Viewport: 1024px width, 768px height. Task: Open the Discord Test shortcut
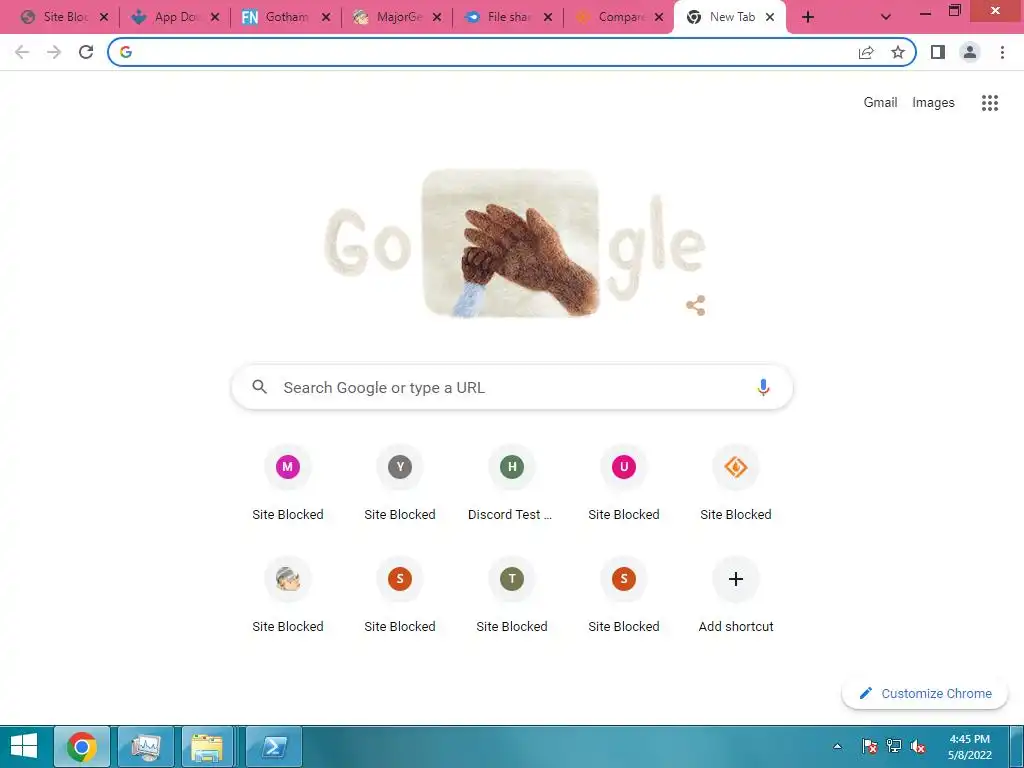coord(512,483)
